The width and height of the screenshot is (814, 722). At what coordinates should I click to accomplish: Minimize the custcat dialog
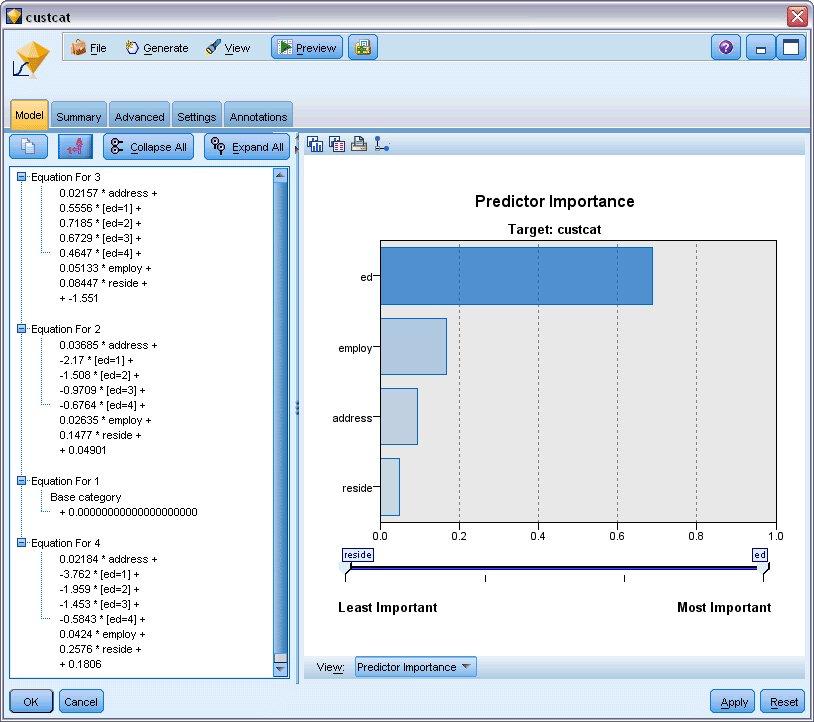click(761, 48)
